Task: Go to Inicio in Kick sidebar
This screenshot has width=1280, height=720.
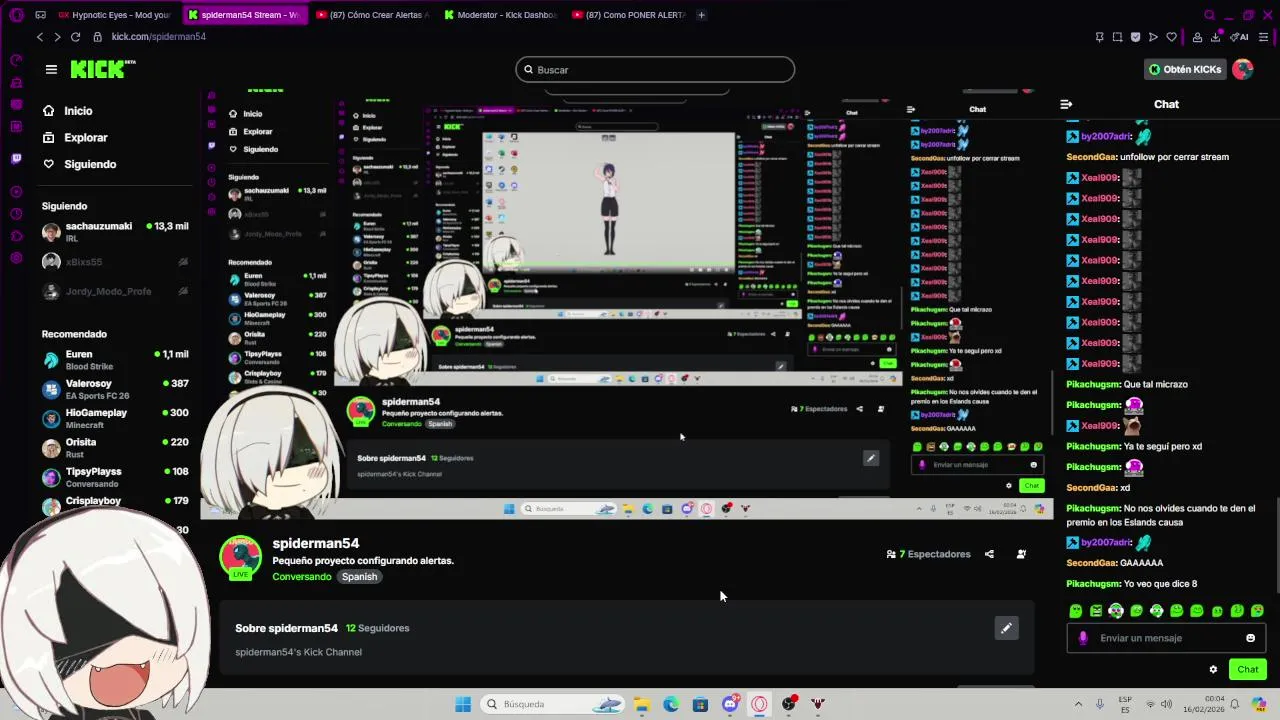Action: point(68,111)
